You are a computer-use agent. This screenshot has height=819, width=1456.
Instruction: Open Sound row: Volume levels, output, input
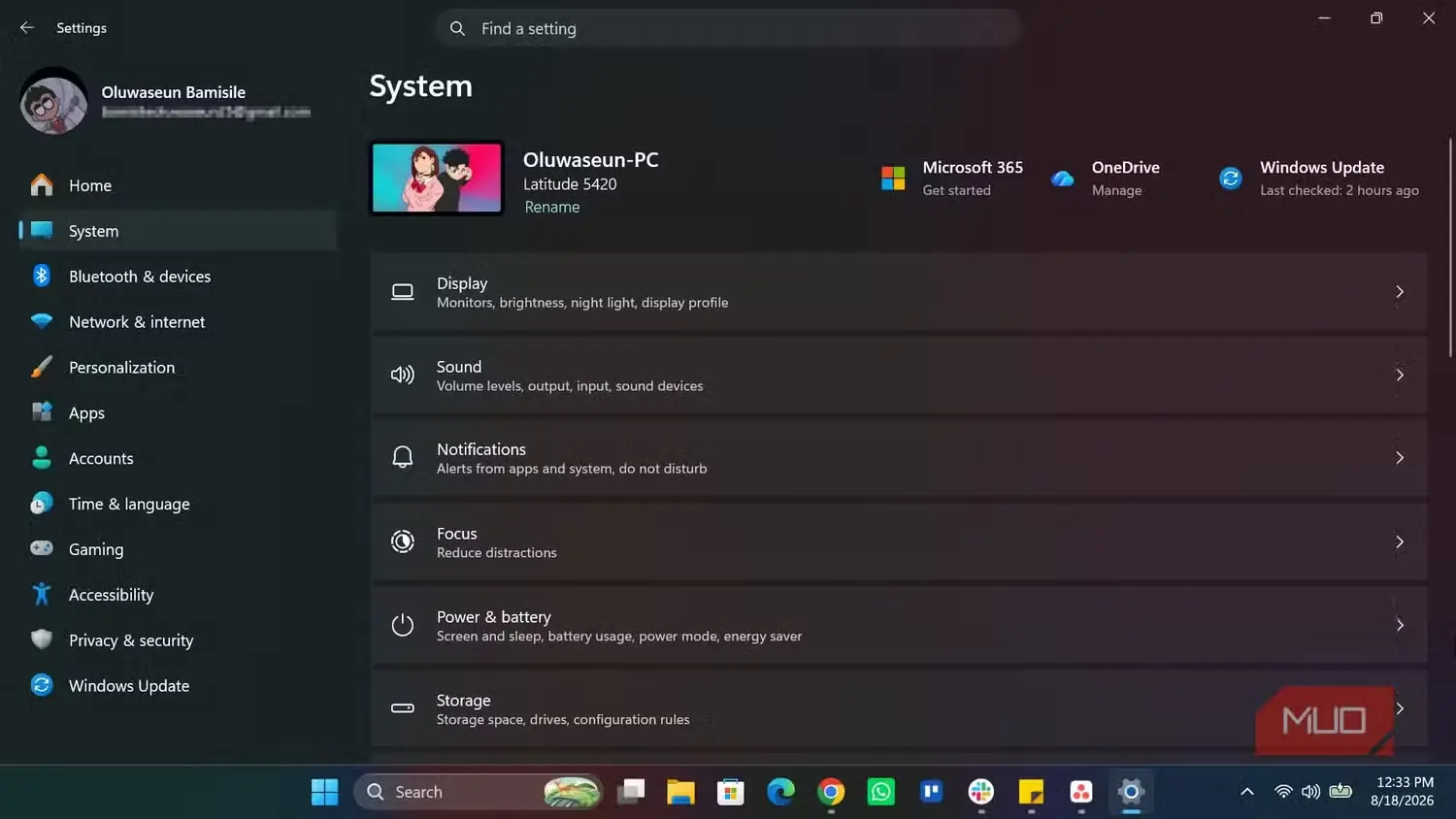[x=899, y=375]
